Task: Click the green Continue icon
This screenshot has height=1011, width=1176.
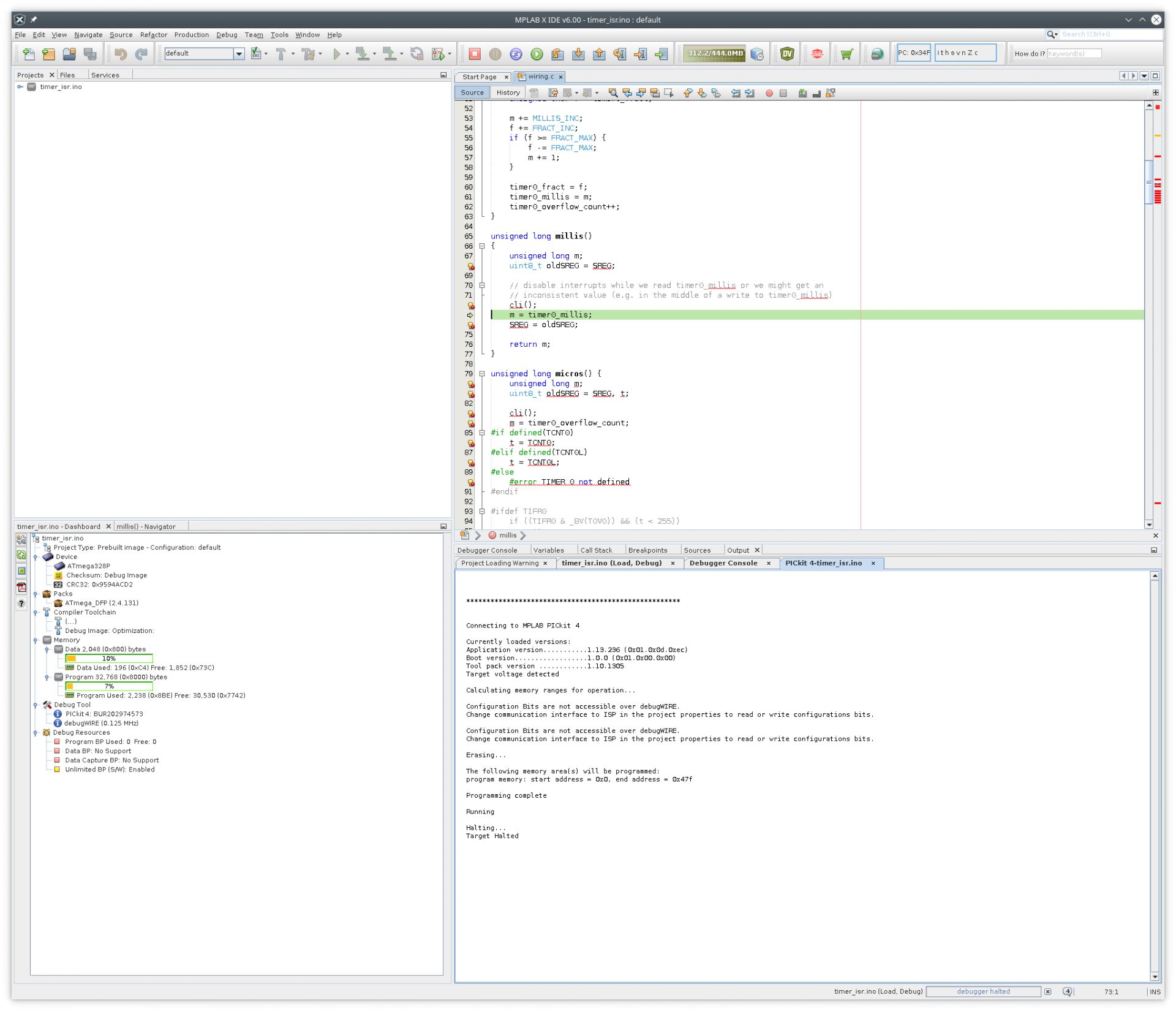Action: point(537,54)
